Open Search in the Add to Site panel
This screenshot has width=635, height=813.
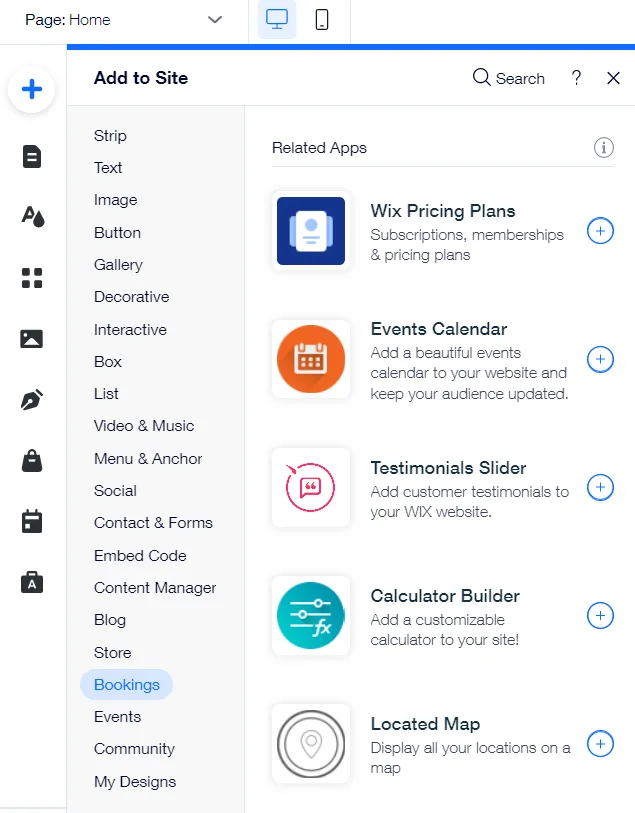click(x=508, y=78)
